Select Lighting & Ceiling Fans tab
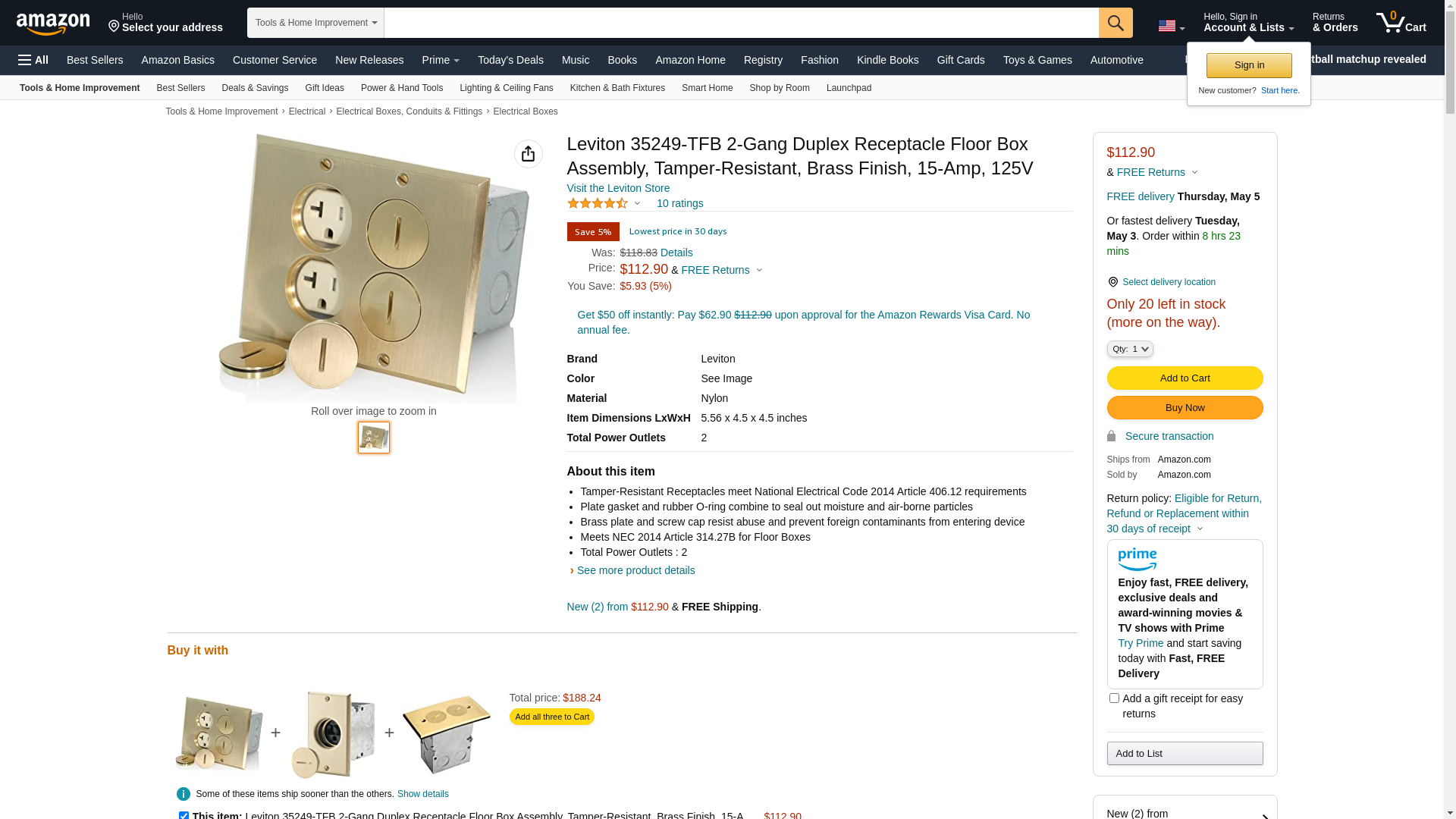The image size is (1456, 819). tap(506, 88)
